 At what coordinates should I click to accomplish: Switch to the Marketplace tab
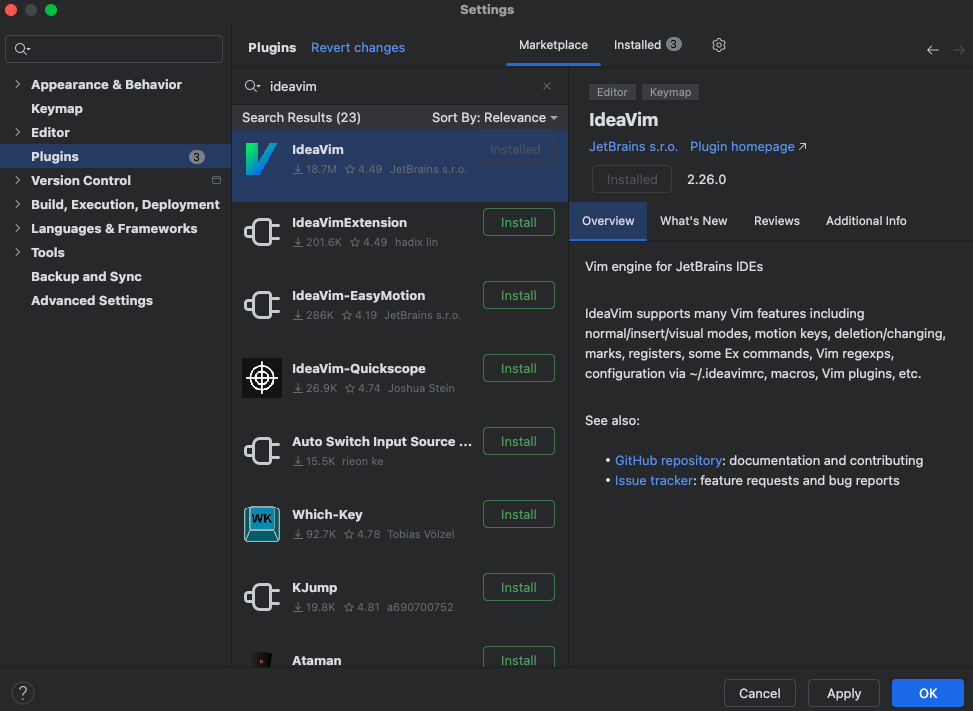pyautogui.click(x=553, y=45)
